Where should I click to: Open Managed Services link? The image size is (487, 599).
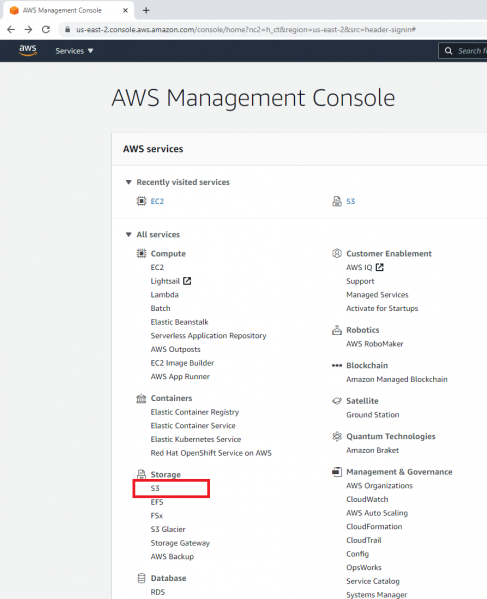point(377,295)
